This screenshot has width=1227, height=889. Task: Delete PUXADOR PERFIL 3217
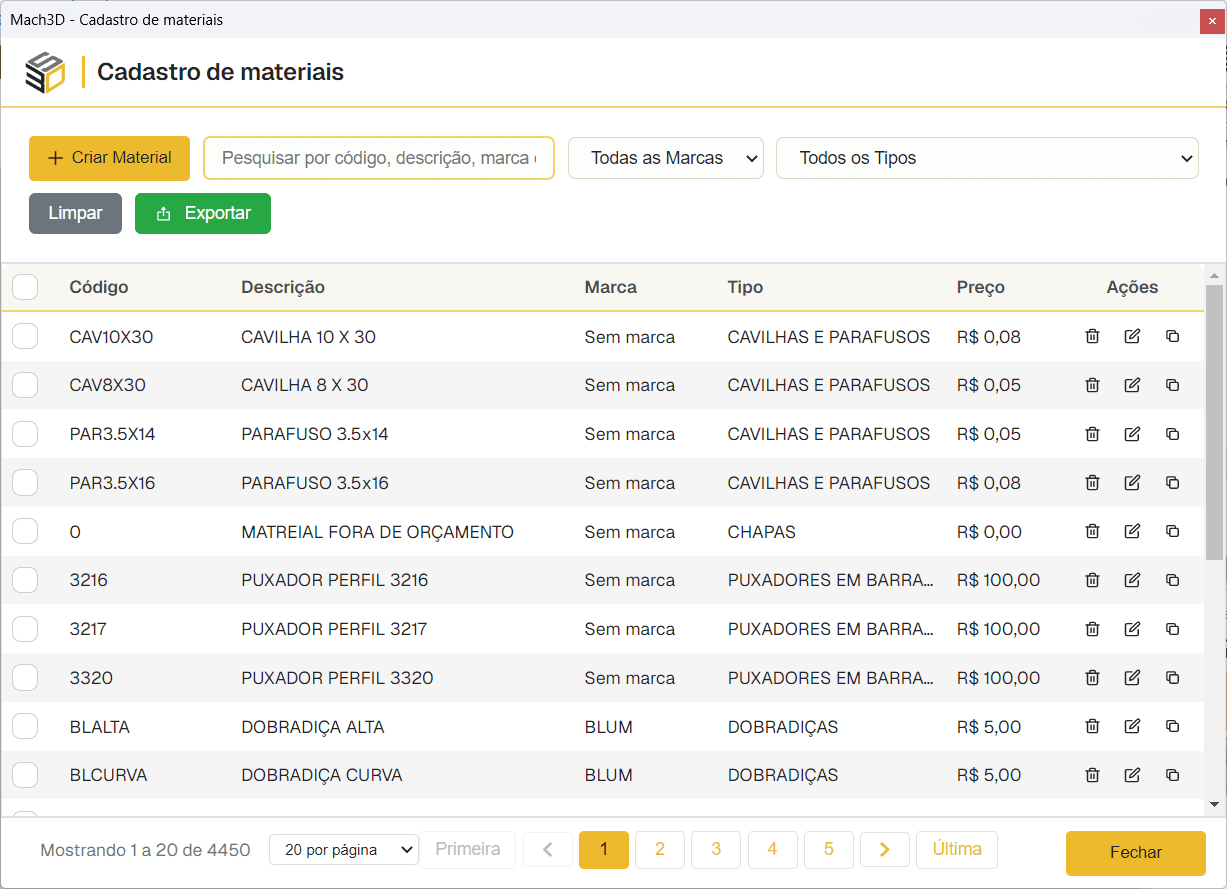point(1092,629)
